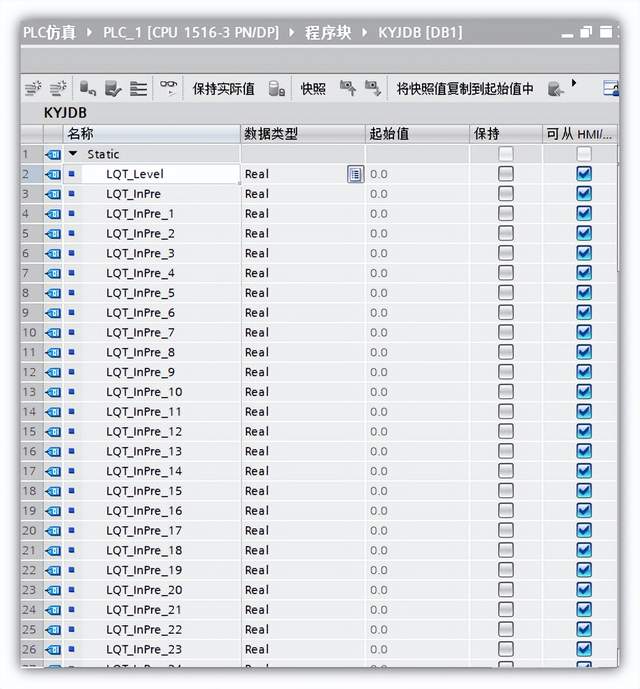Click tag icon in LQT_InPre_12 row
This screenshot has height=689, width=640.
pyautogui.click(x=53, y=432)
